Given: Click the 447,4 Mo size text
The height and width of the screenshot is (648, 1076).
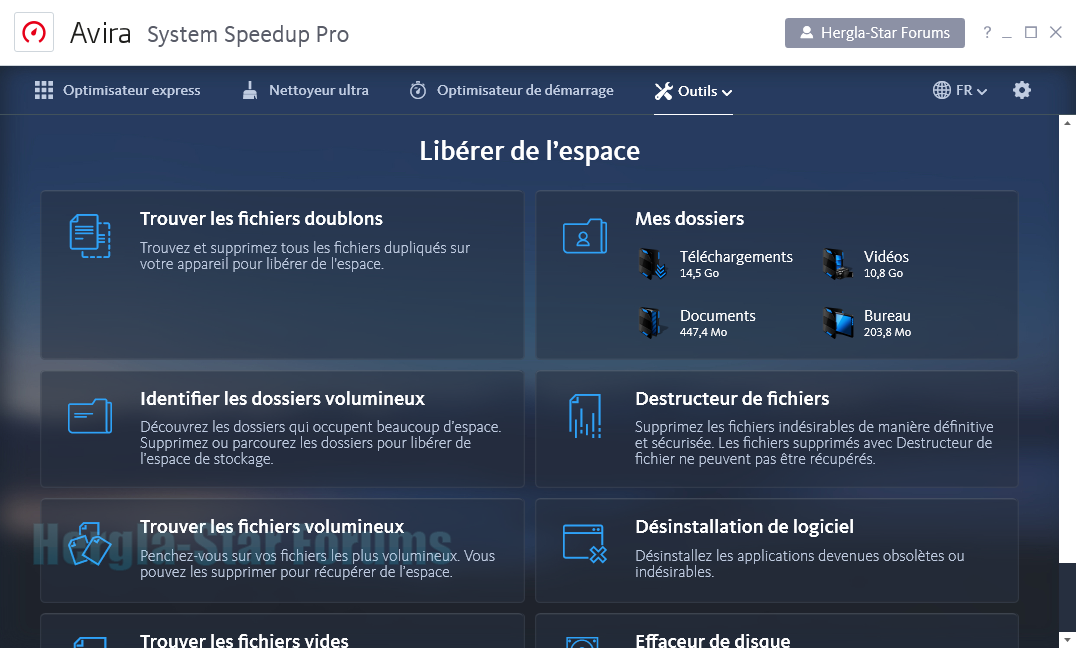Looking at the screenshot, I should pyautogui.click(x=703, y=332).
